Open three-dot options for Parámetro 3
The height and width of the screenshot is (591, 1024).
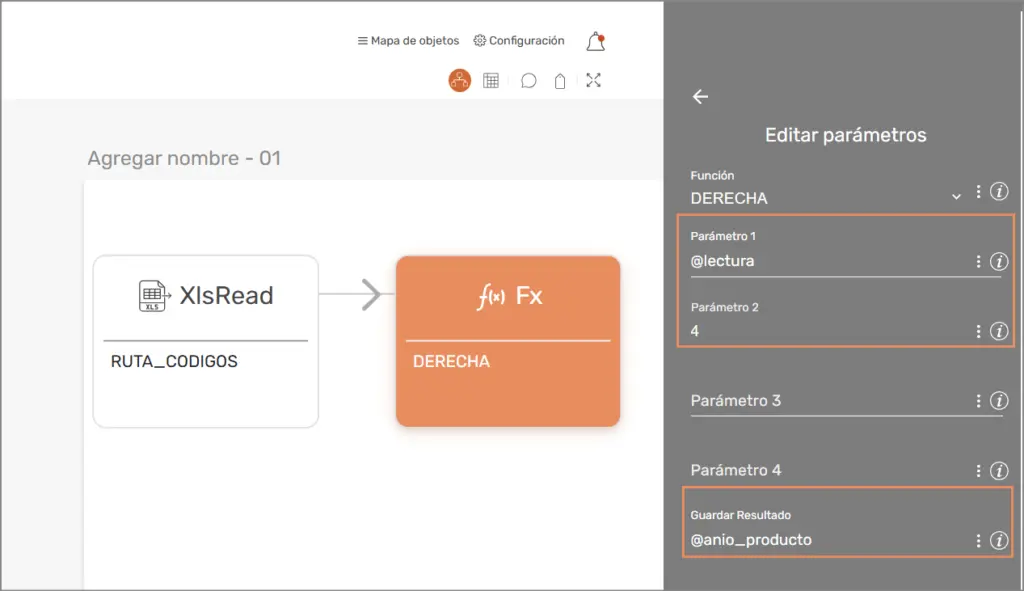pyautogui.click(x=978, y=401)
